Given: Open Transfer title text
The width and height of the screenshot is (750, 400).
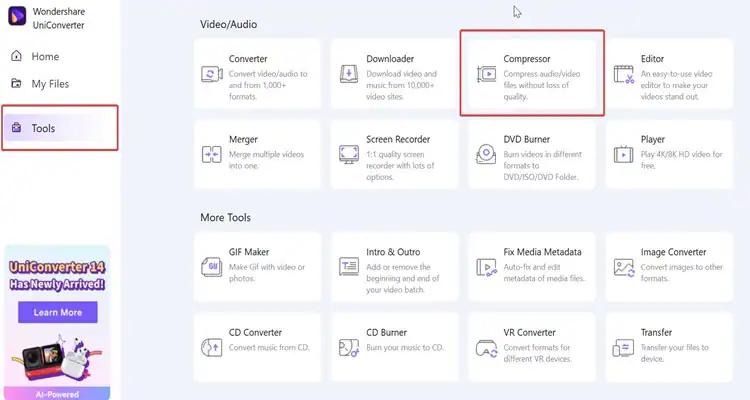Looking at the screenshot, I should [656, 332].
